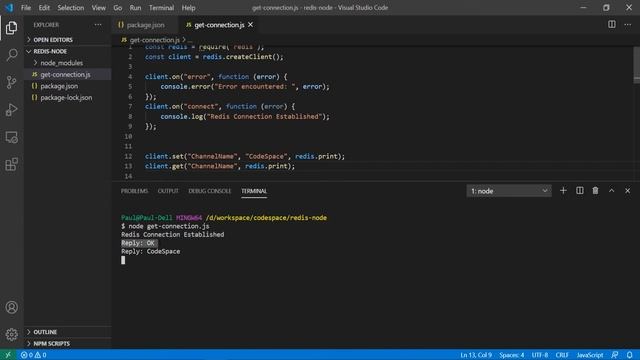This screenshot has width=640, height=360.
Task: Split the terminal panel
Action: point(580,191)
